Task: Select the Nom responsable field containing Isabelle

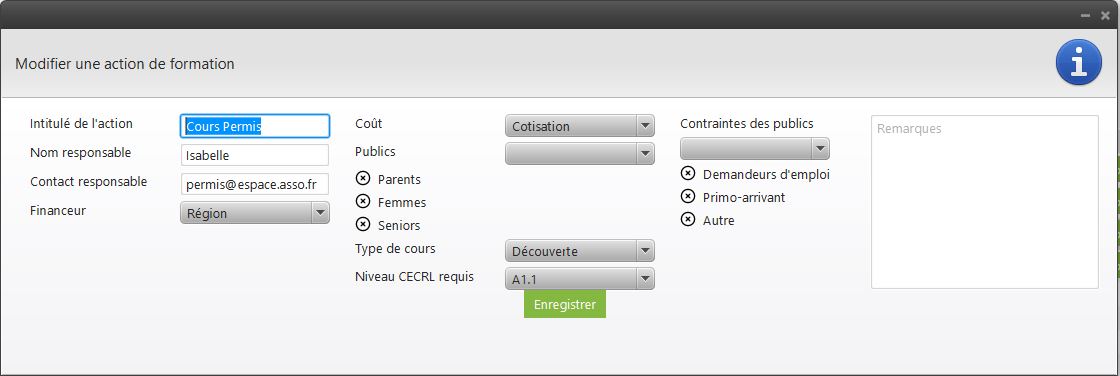Action: (255, 155)
